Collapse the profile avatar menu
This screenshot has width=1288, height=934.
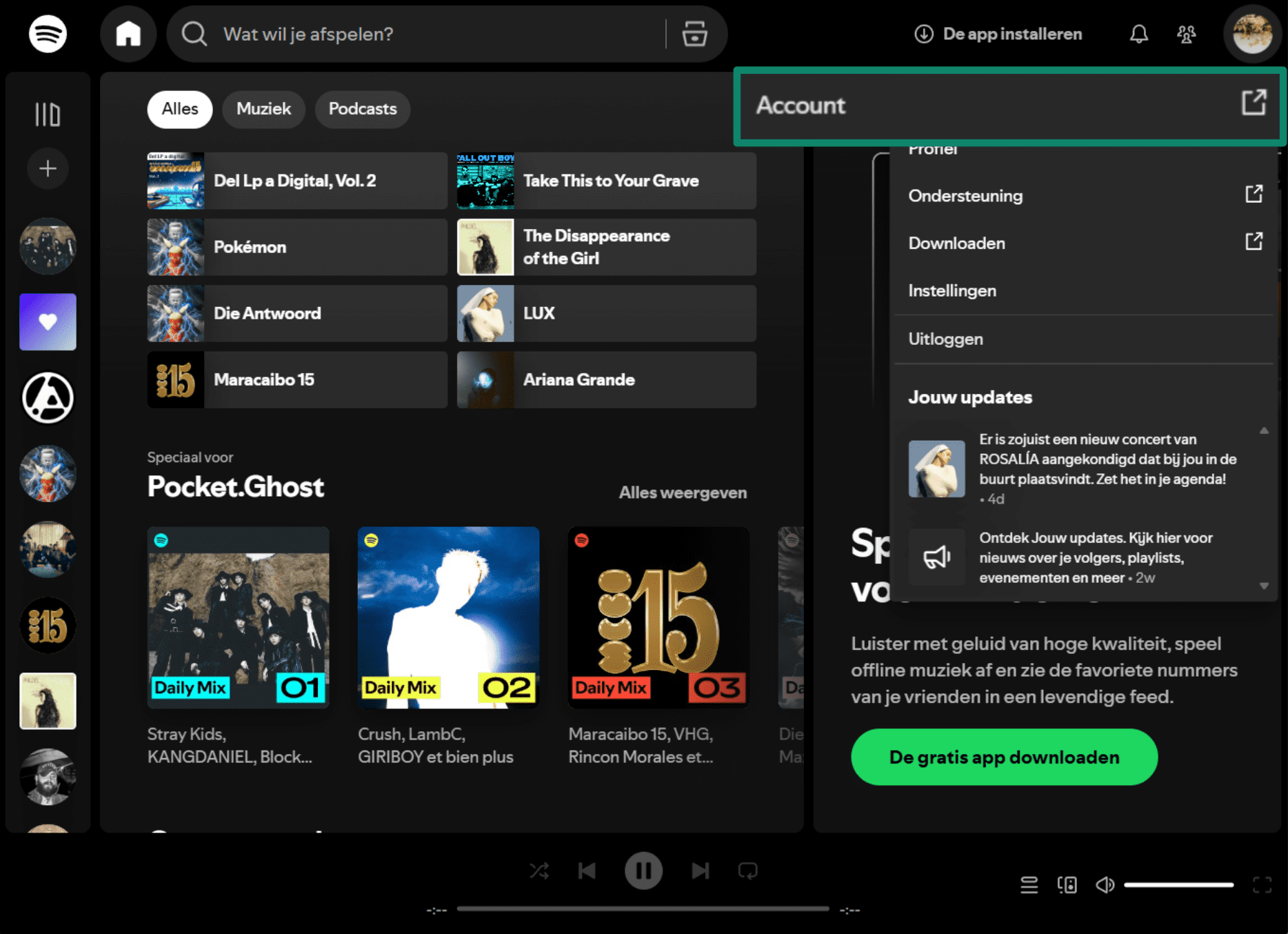(1252, 34)
